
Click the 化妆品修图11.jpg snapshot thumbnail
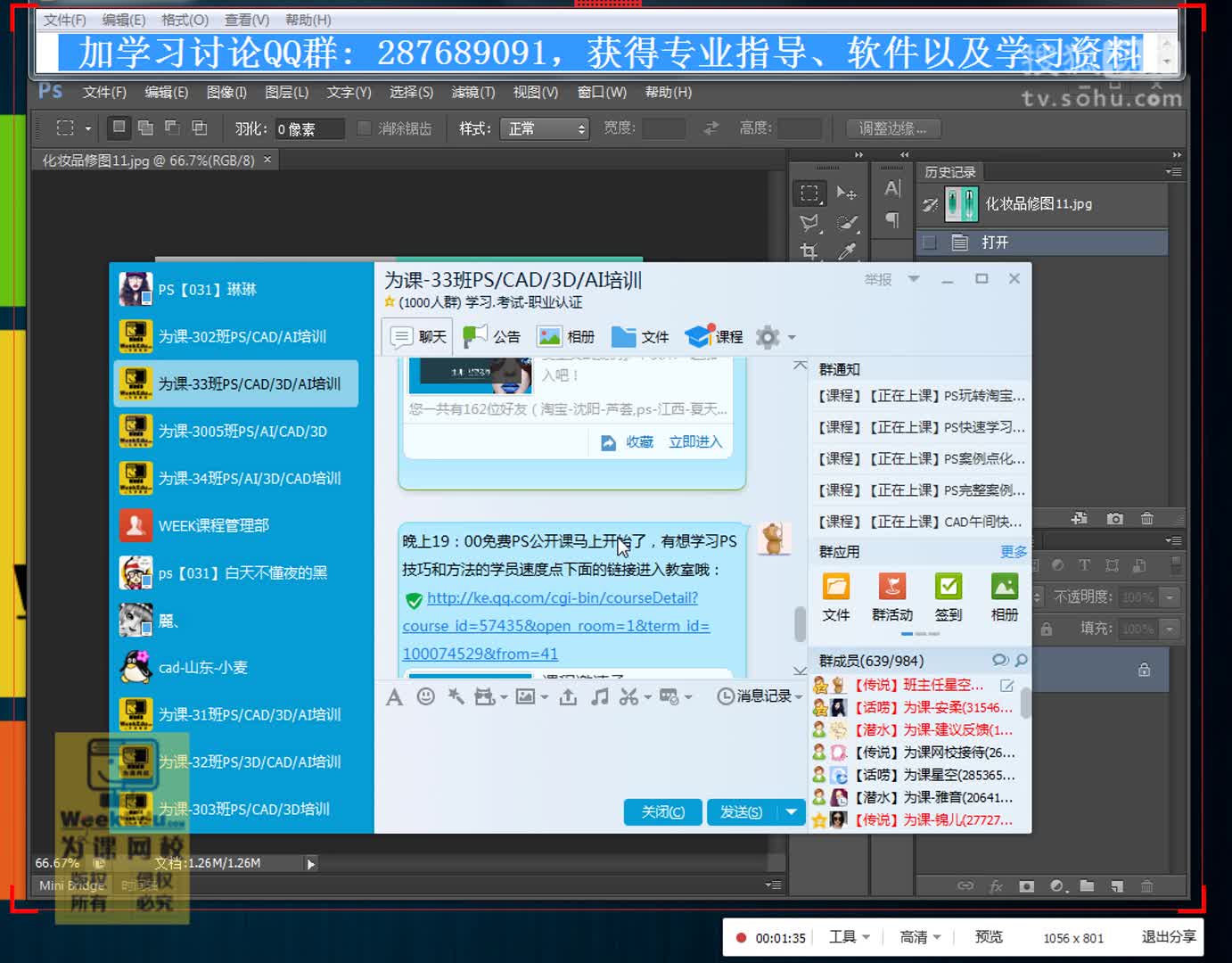click(962, 204)
